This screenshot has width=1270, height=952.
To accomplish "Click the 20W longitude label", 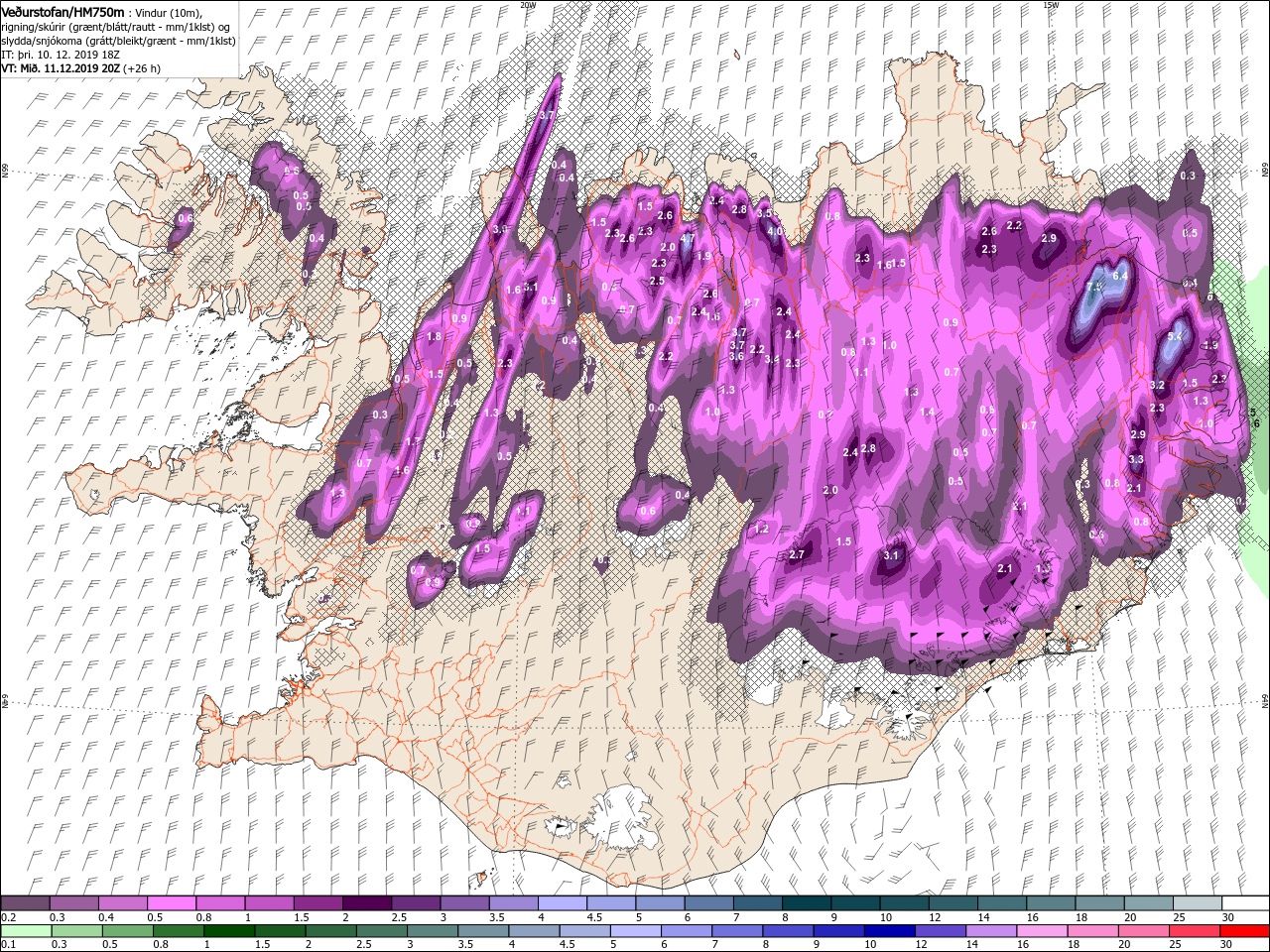I will tap(527, 5).
